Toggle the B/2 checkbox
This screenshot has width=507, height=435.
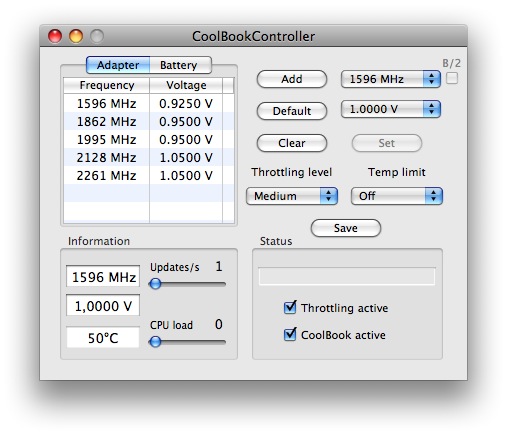click(x=452, y=79)
